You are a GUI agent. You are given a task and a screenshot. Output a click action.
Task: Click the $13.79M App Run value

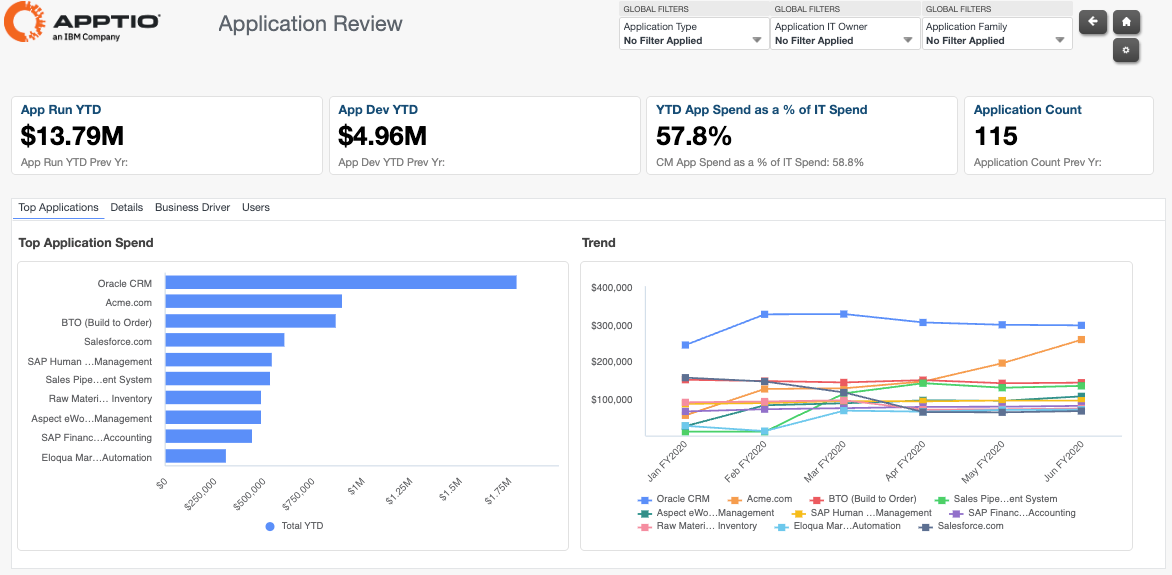(73, 136)
